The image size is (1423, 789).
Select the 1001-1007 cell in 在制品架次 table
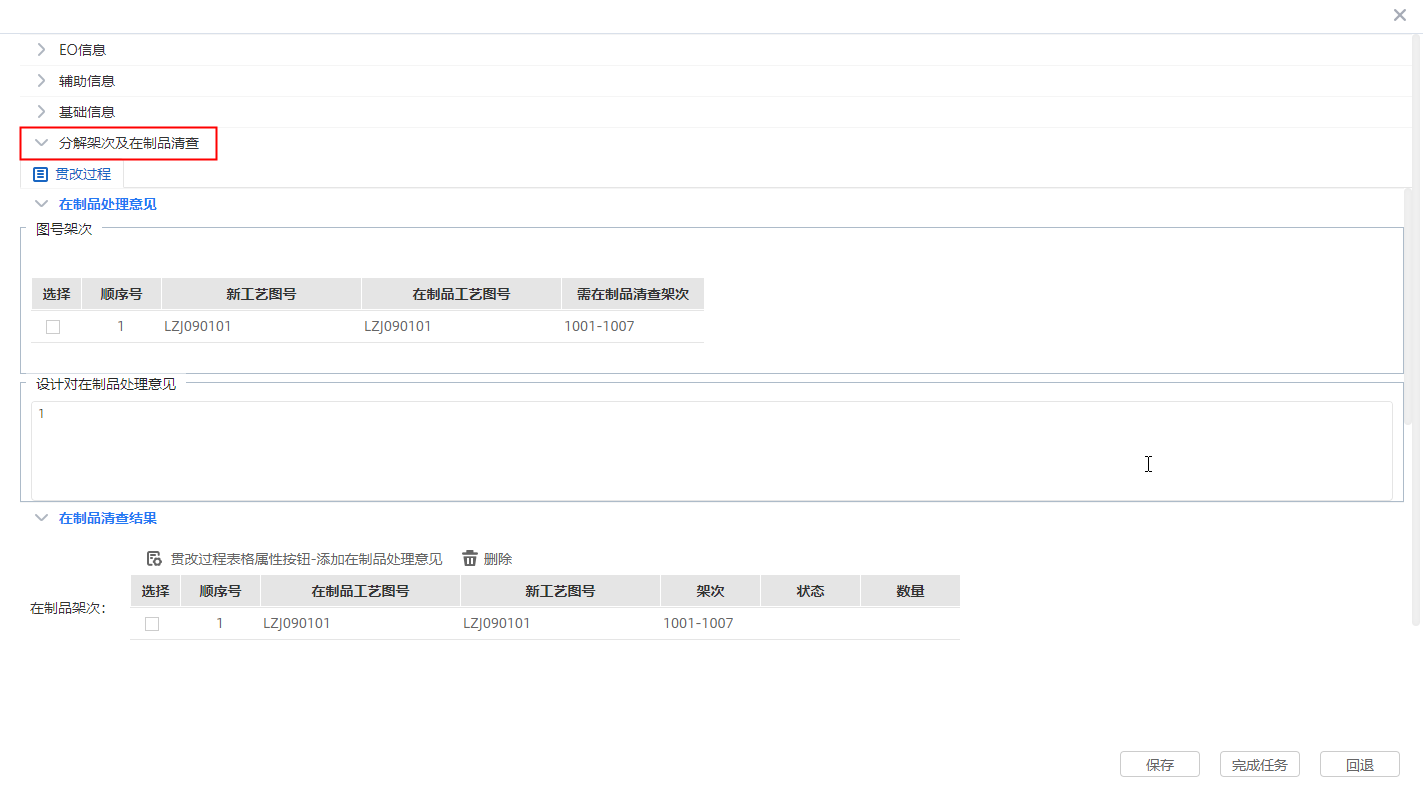tap(698, 623)
